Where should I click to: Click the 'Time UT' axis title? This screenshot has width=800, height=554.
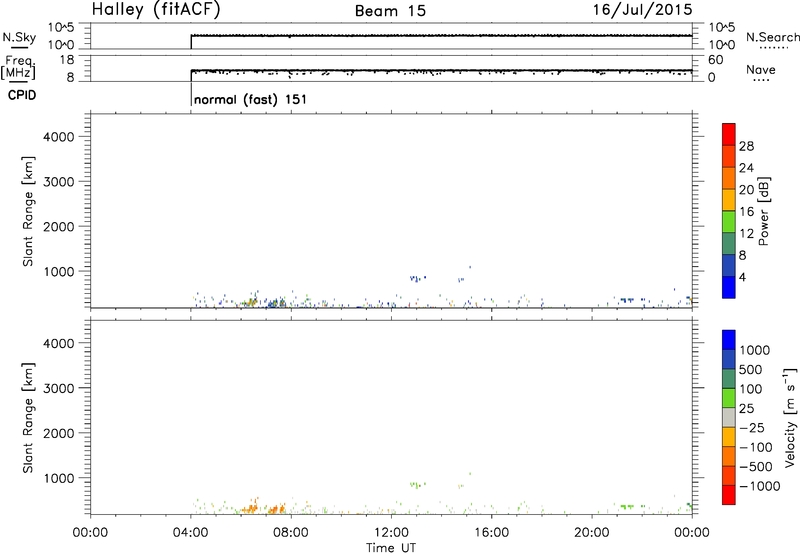pos(391,548)
